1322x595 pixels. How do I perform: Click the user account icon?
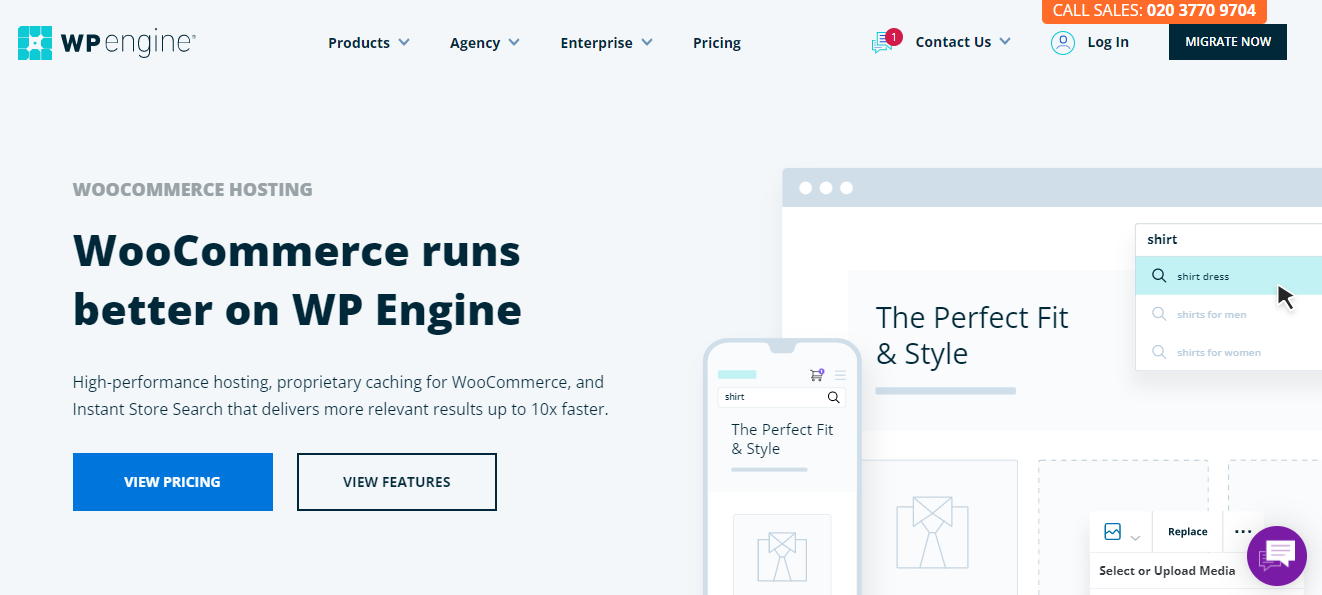click(x=1062, y=42)
